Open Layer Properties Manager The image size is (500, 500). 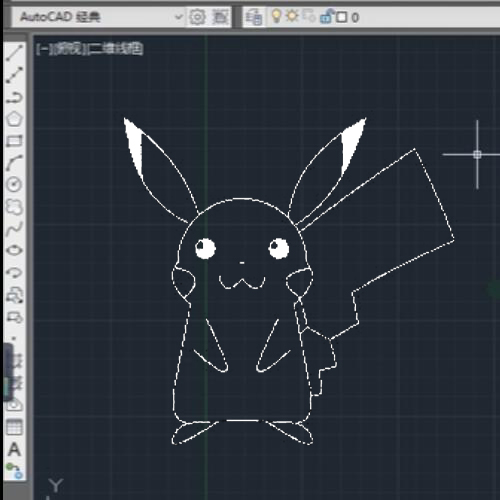[x=254, y=17]
